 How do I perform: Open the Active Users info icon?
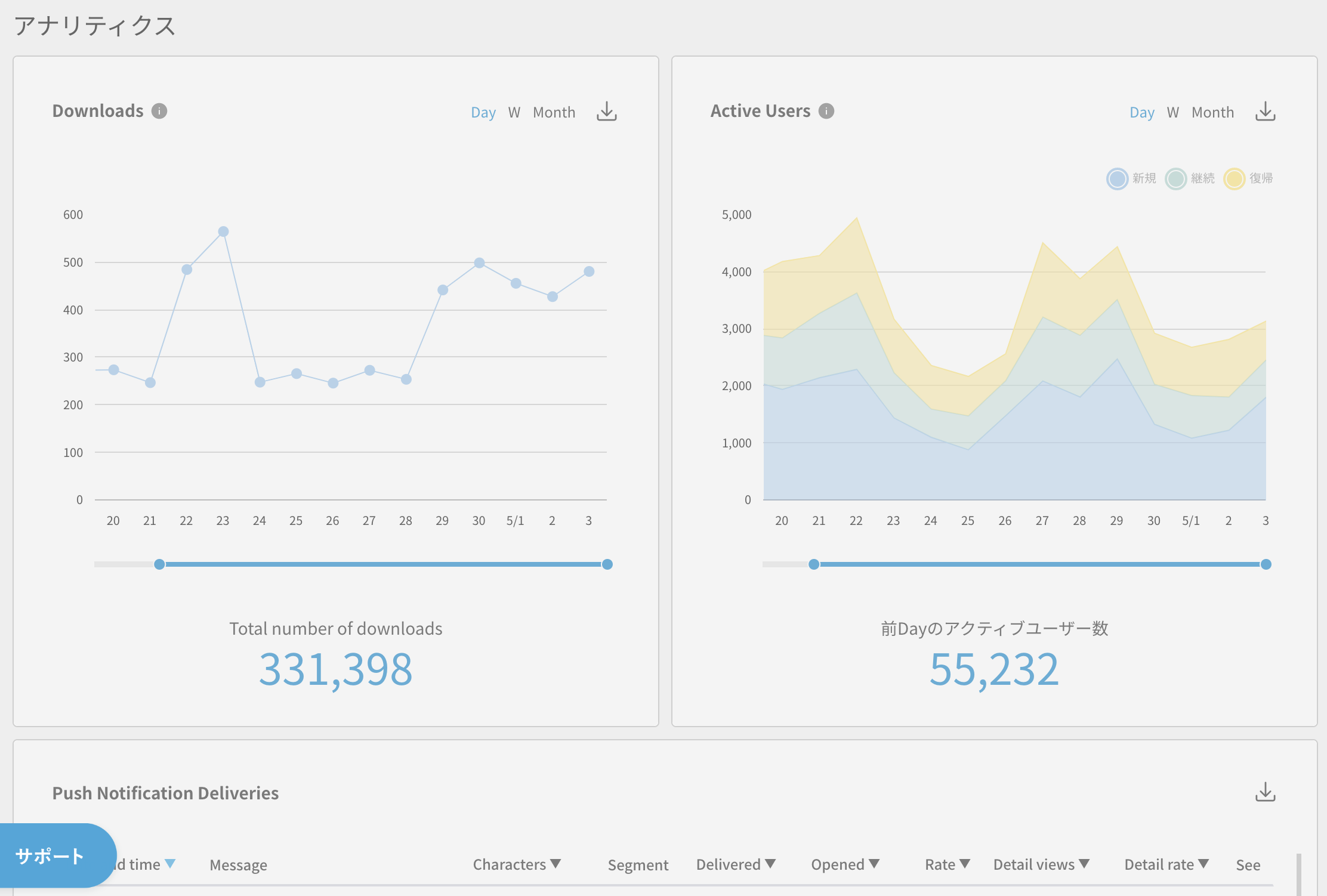(x=826, y=111)
